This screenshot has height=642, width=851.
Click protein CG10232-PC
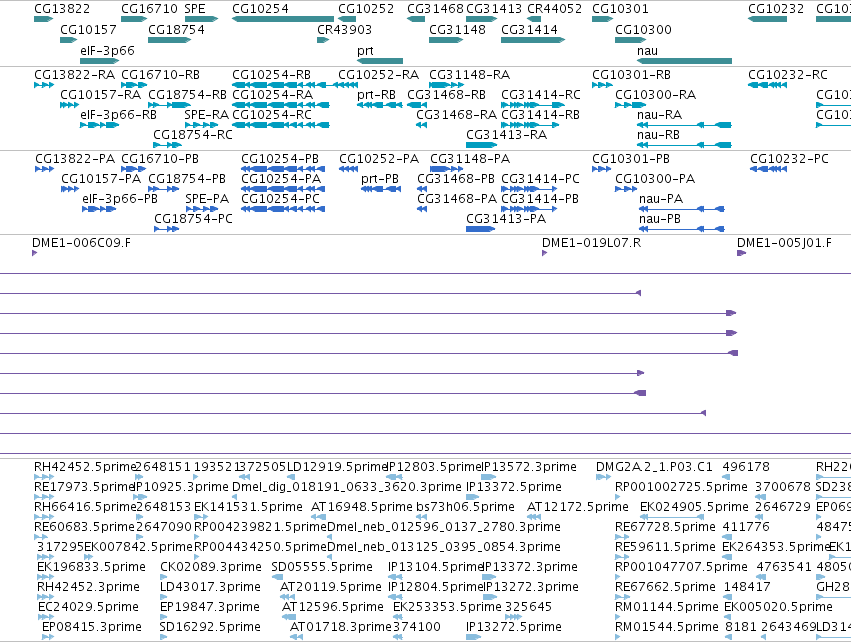coord(790,158)
